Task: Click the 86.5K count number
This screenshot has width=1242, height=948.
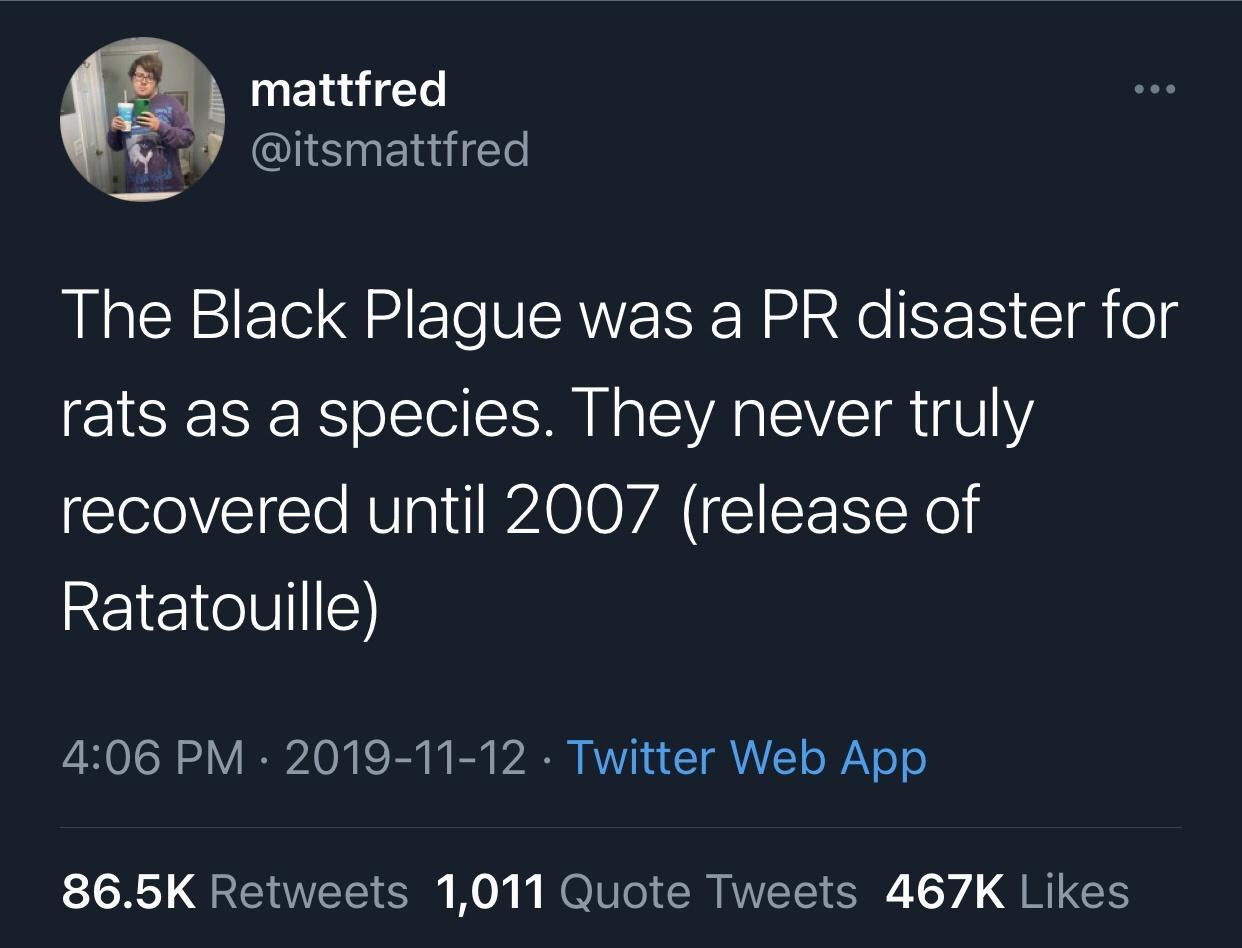Action: coord(131,891)
